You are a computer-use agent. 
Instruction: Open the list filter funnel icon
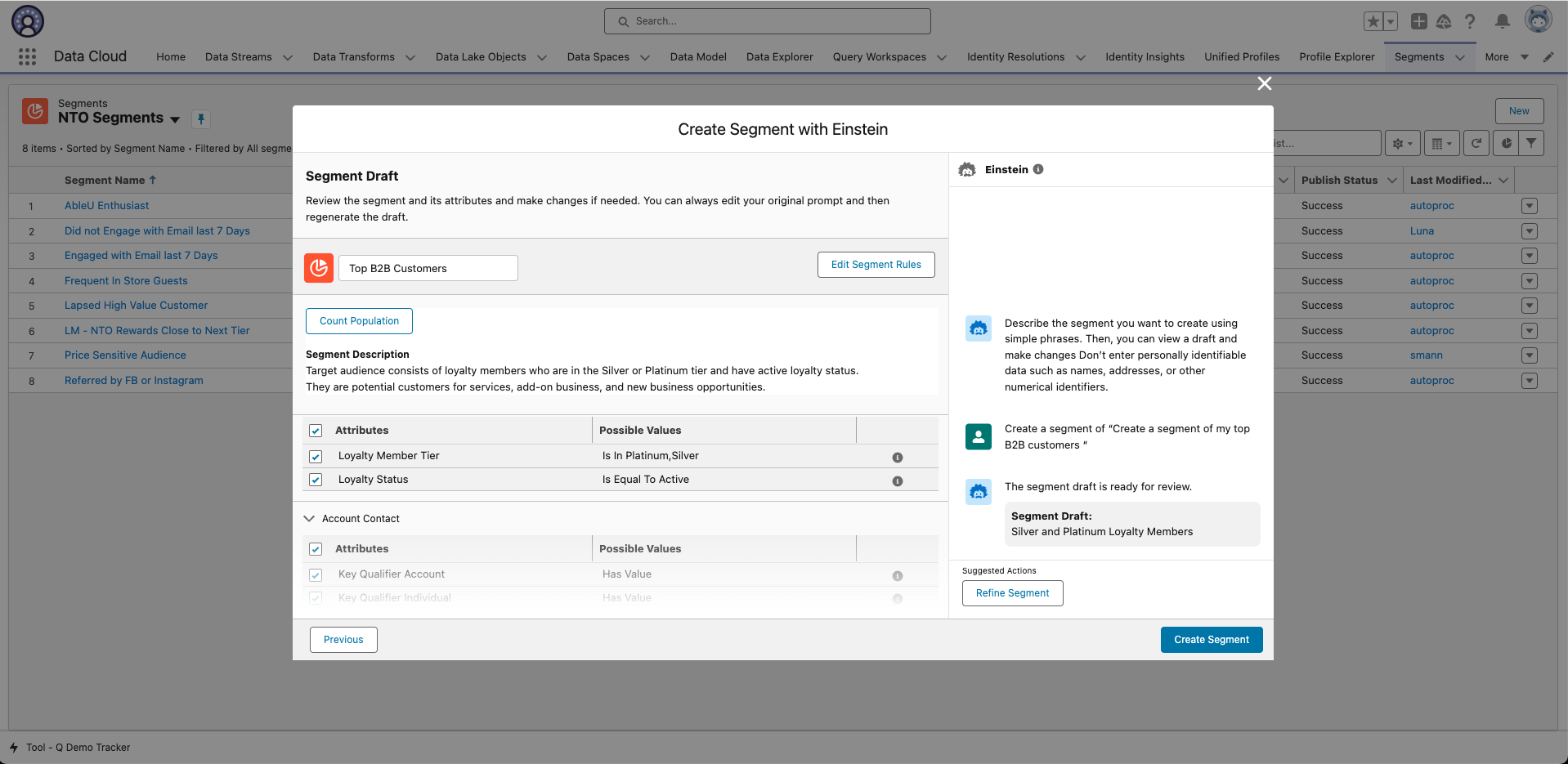click(1531, 144)
